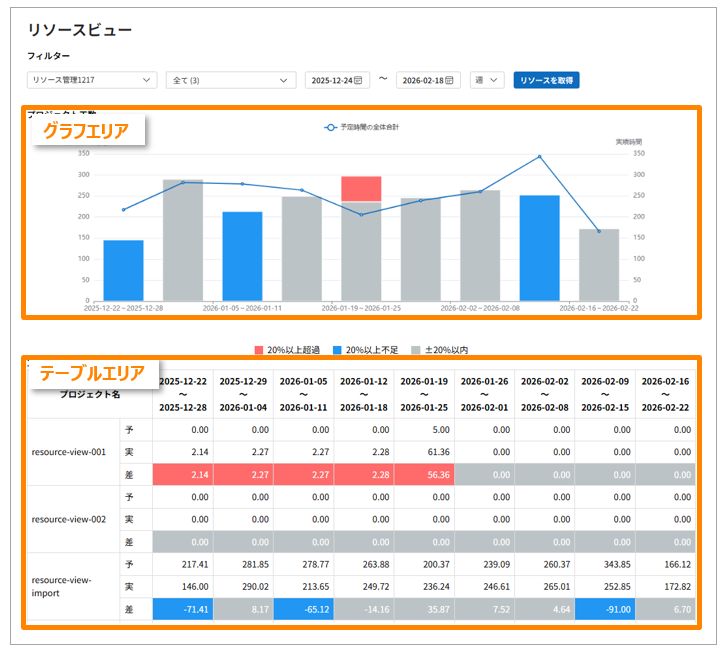Viewport: 724px width, 652px height.
Task: Click the blue -91.00 difference cell
Action: point(604,610)
